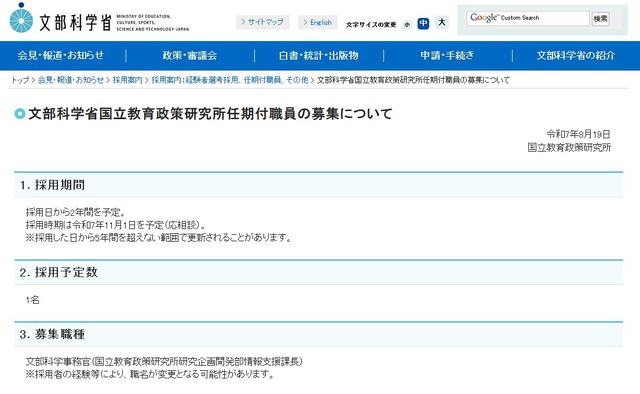This screenshot has height=394, width=640.
Task: Open breadcrumb 採用案内:経験者選考採用、任期付職員、その他
Action: (230, 80)
